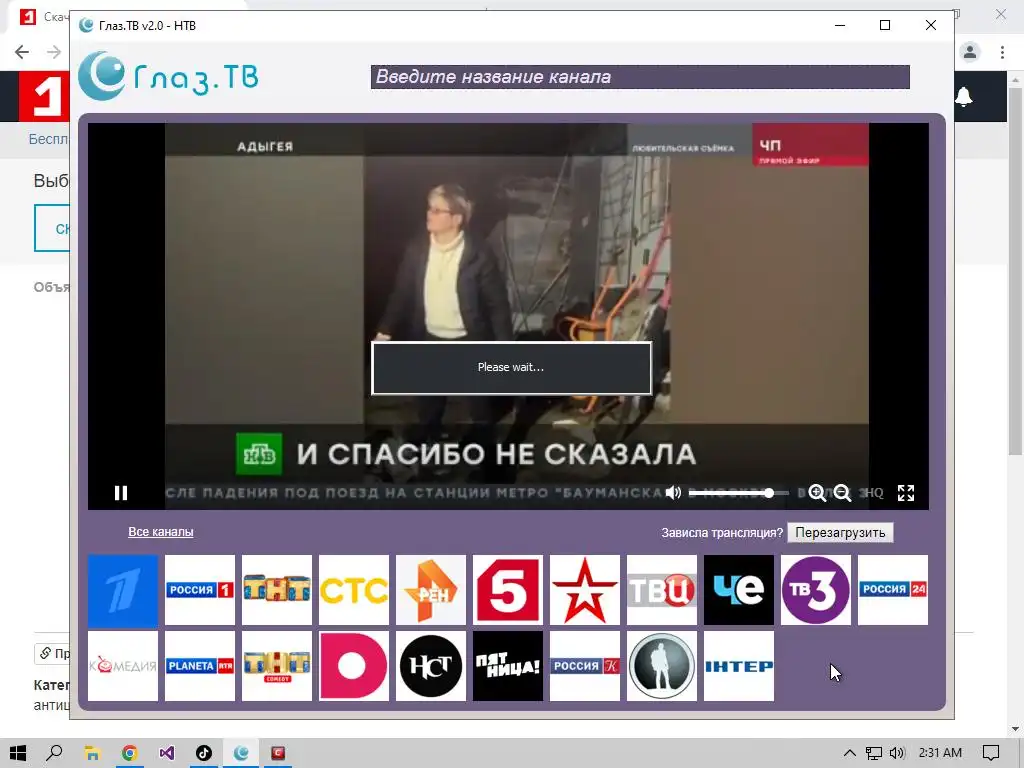Screen dimensions: 1024x768
Task: Select the Первый канал channel tile
Action: click(x=123, y=590)
